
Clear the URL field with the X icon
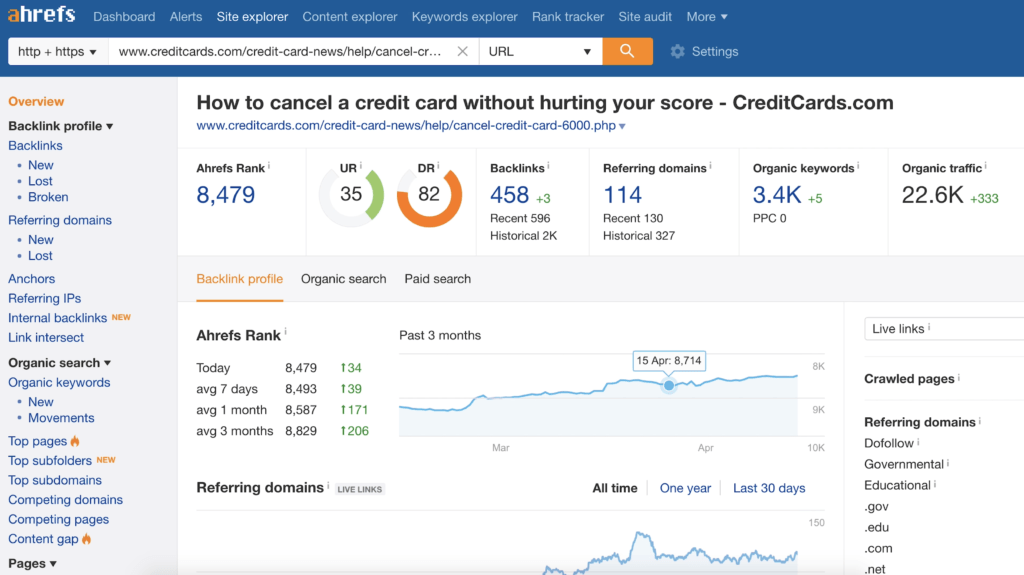(462, 51)
